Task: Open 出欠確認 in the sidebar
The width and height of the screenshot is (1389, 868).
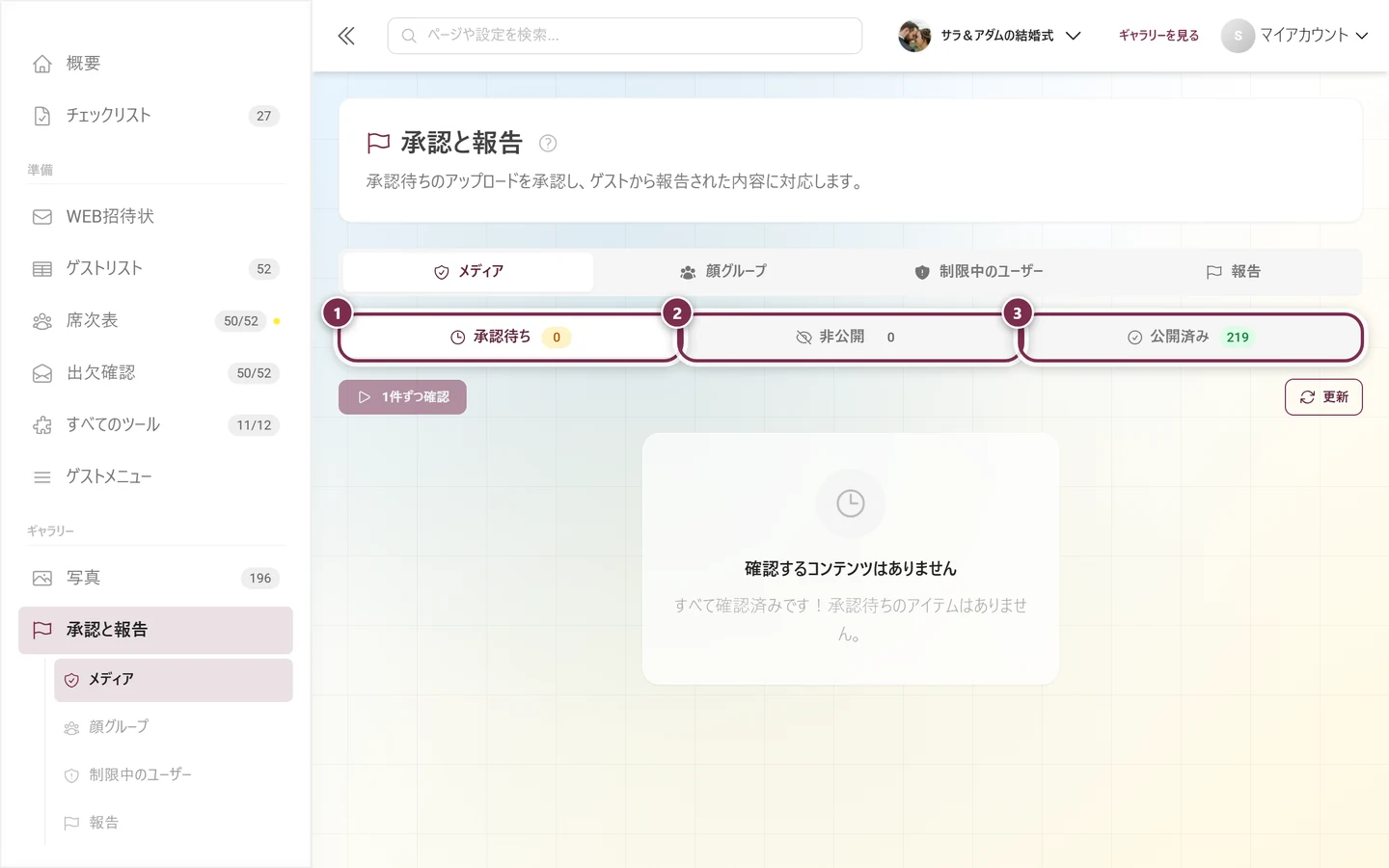Action: (155, 373)
